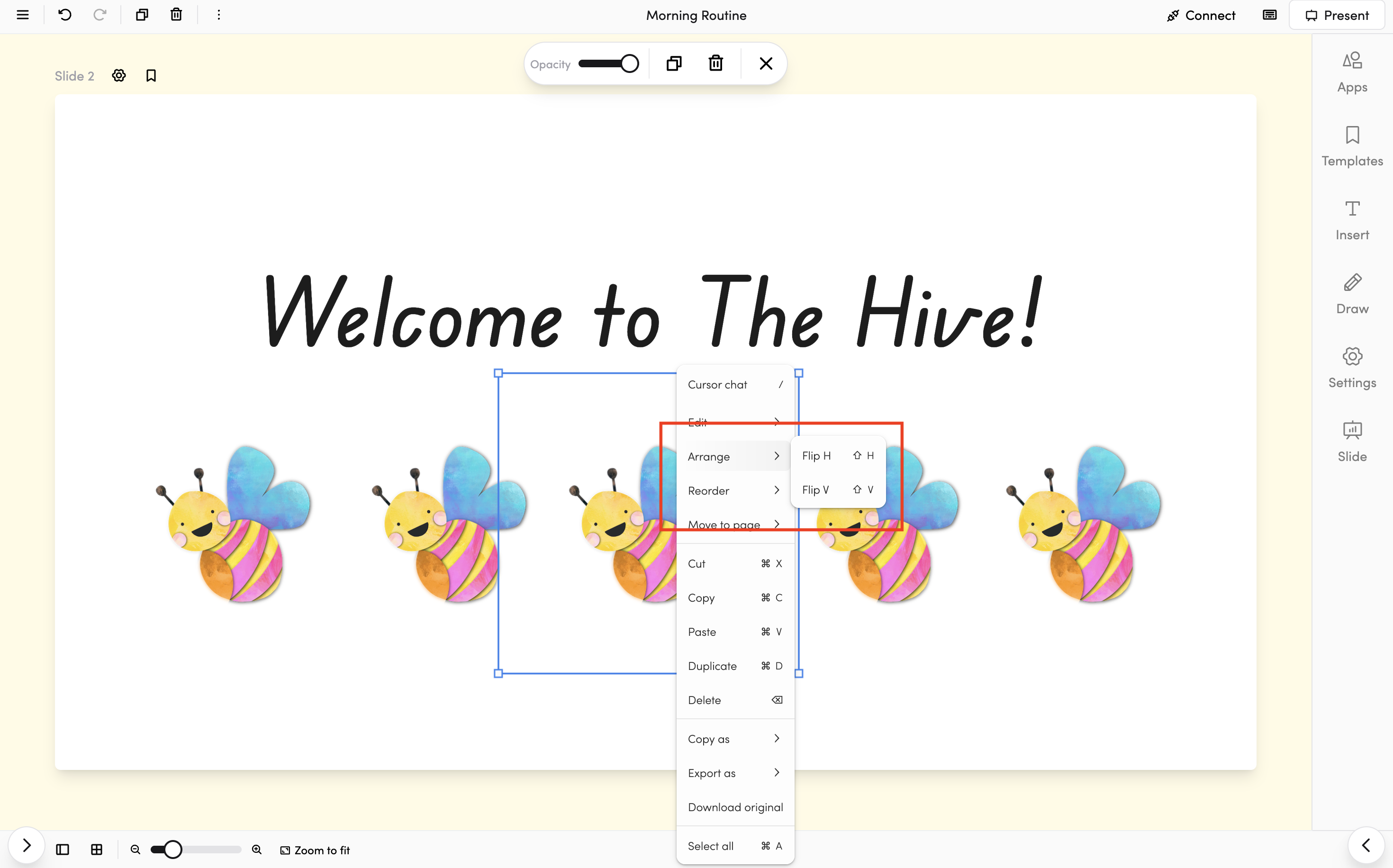Open the hamburger main menu

pos(22,15)
